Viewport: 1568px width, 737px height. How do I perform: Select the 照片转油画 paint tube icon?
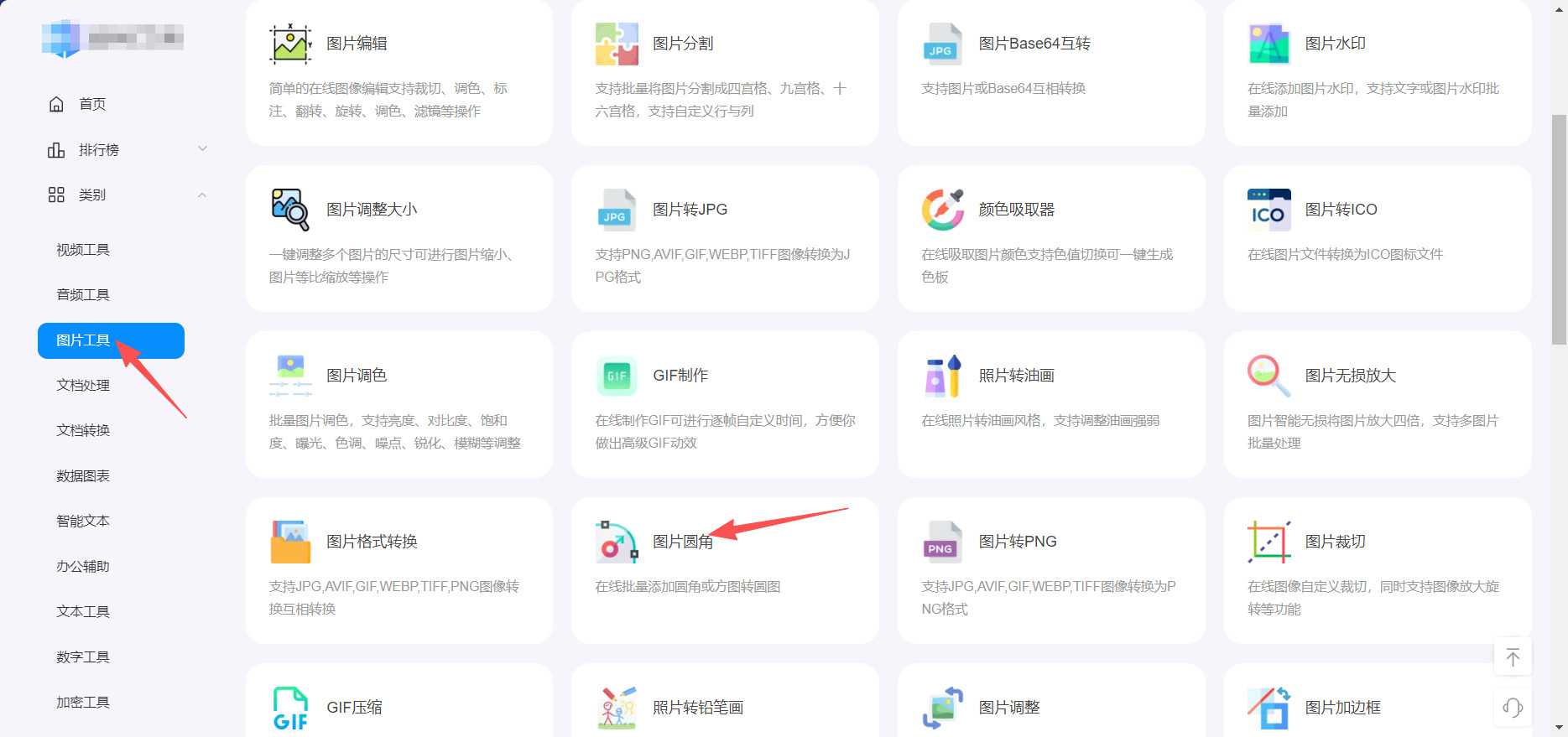tap(943, 376)
